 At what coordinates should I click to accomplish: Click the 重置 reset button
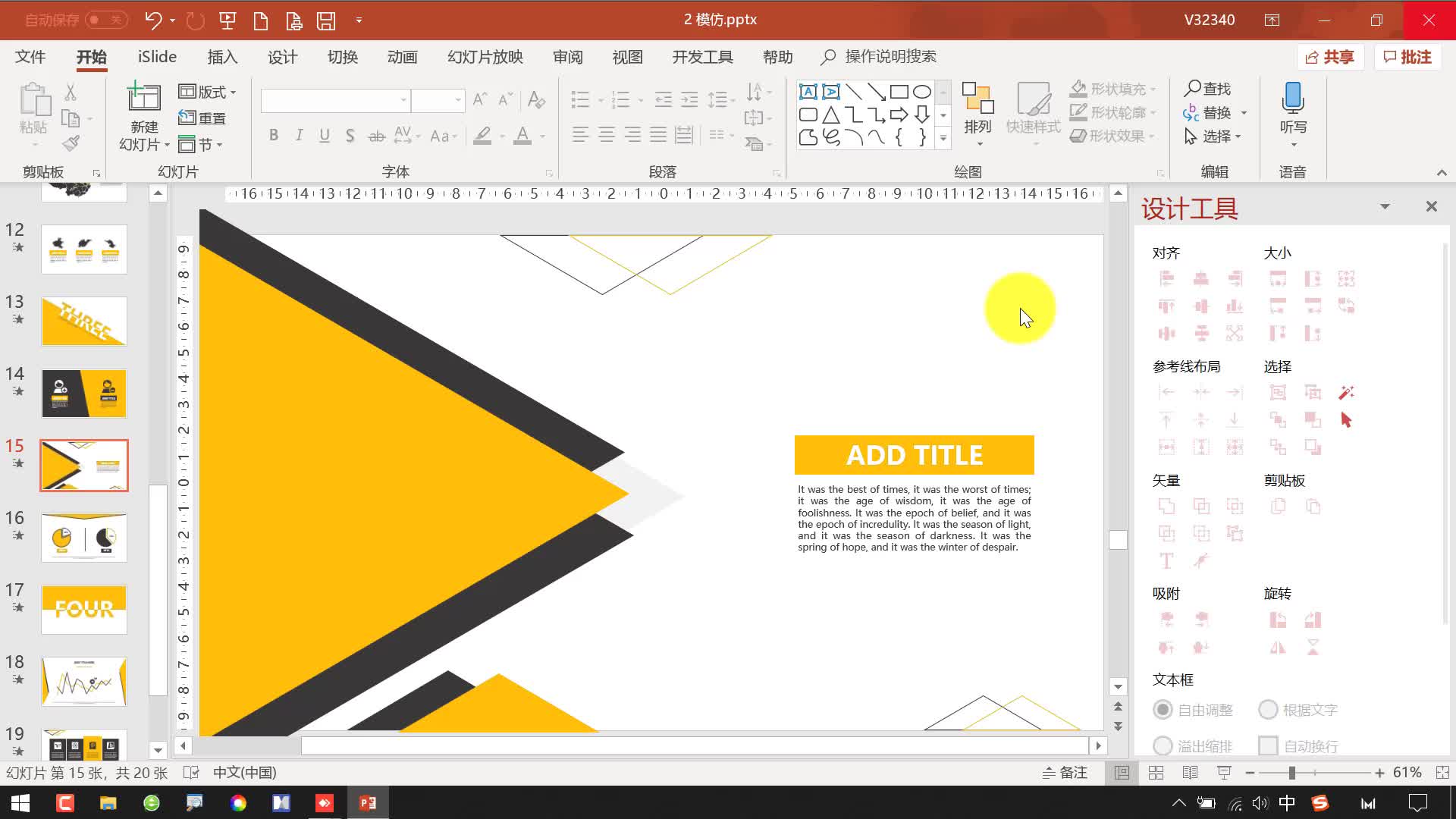[202, 118]
